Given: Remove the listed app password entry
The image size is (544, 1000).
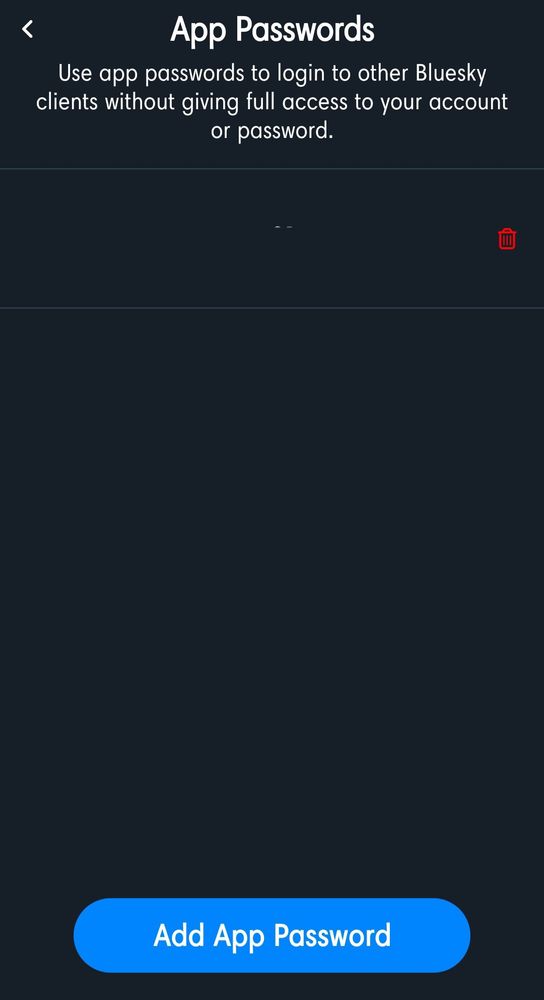Looking at the screenshot, I should [507, 239].
